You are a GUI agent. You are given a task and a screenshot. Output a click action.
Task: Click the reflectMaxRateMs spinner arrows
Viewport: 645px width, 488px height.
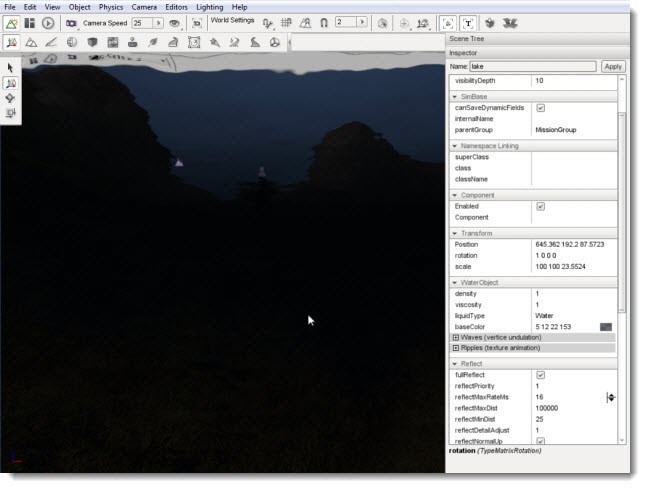coord(611,397)
